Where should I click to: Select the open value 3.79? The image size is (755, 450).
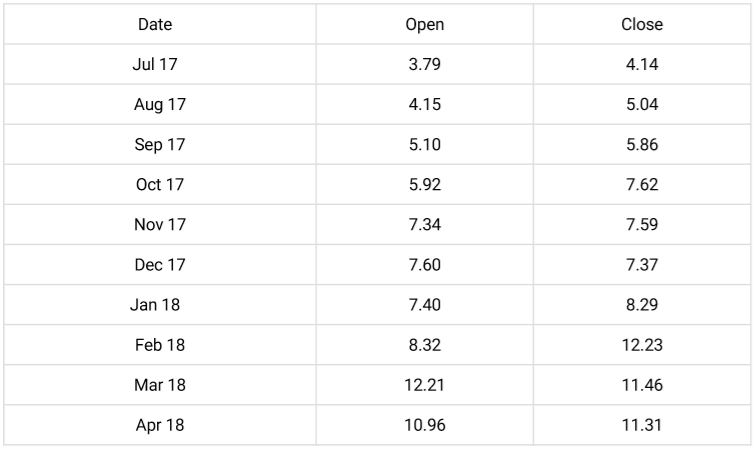pos(425,64)
